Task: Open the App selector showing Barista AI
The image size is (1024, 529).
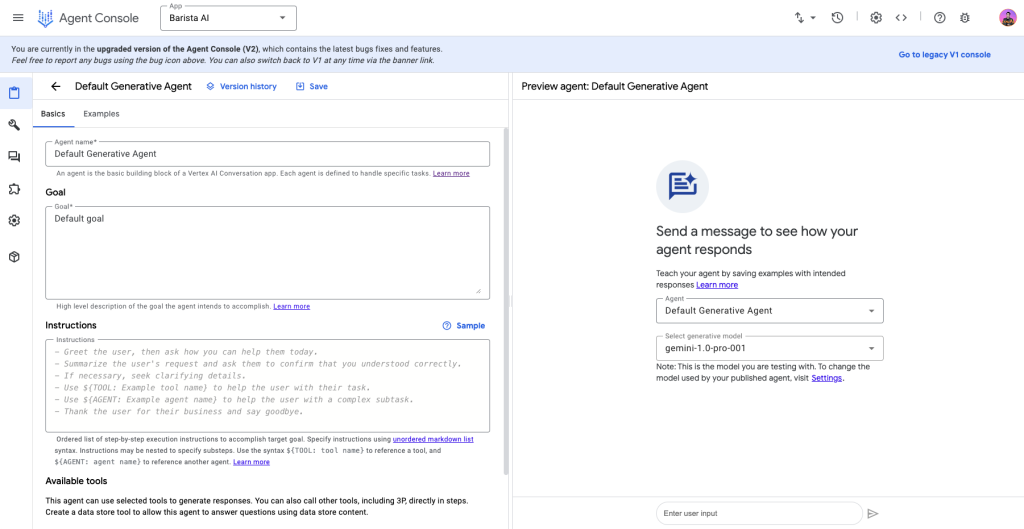Action: coord(229,18)
